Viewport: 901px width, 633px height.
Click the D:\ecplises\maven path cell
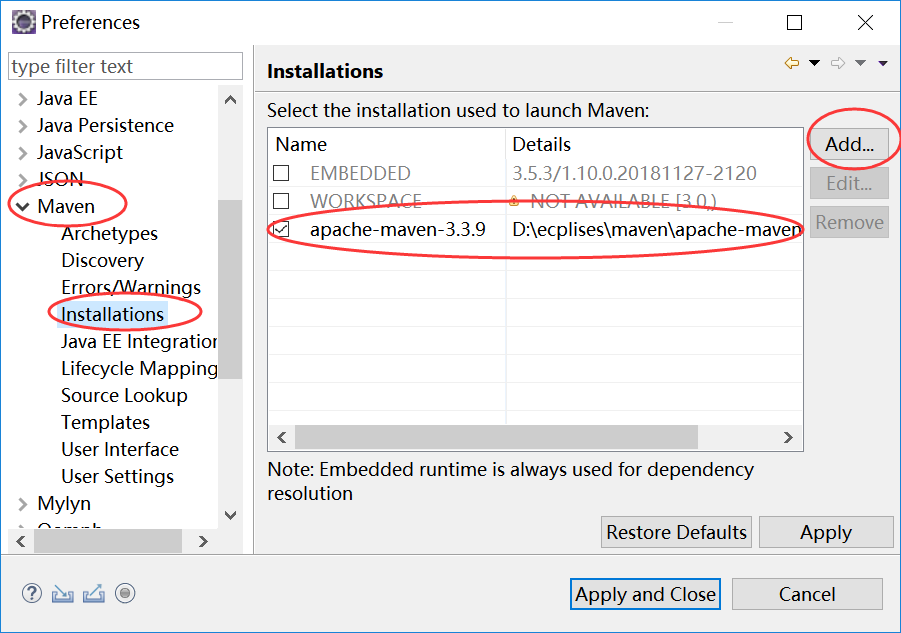[x=656, y=230]
